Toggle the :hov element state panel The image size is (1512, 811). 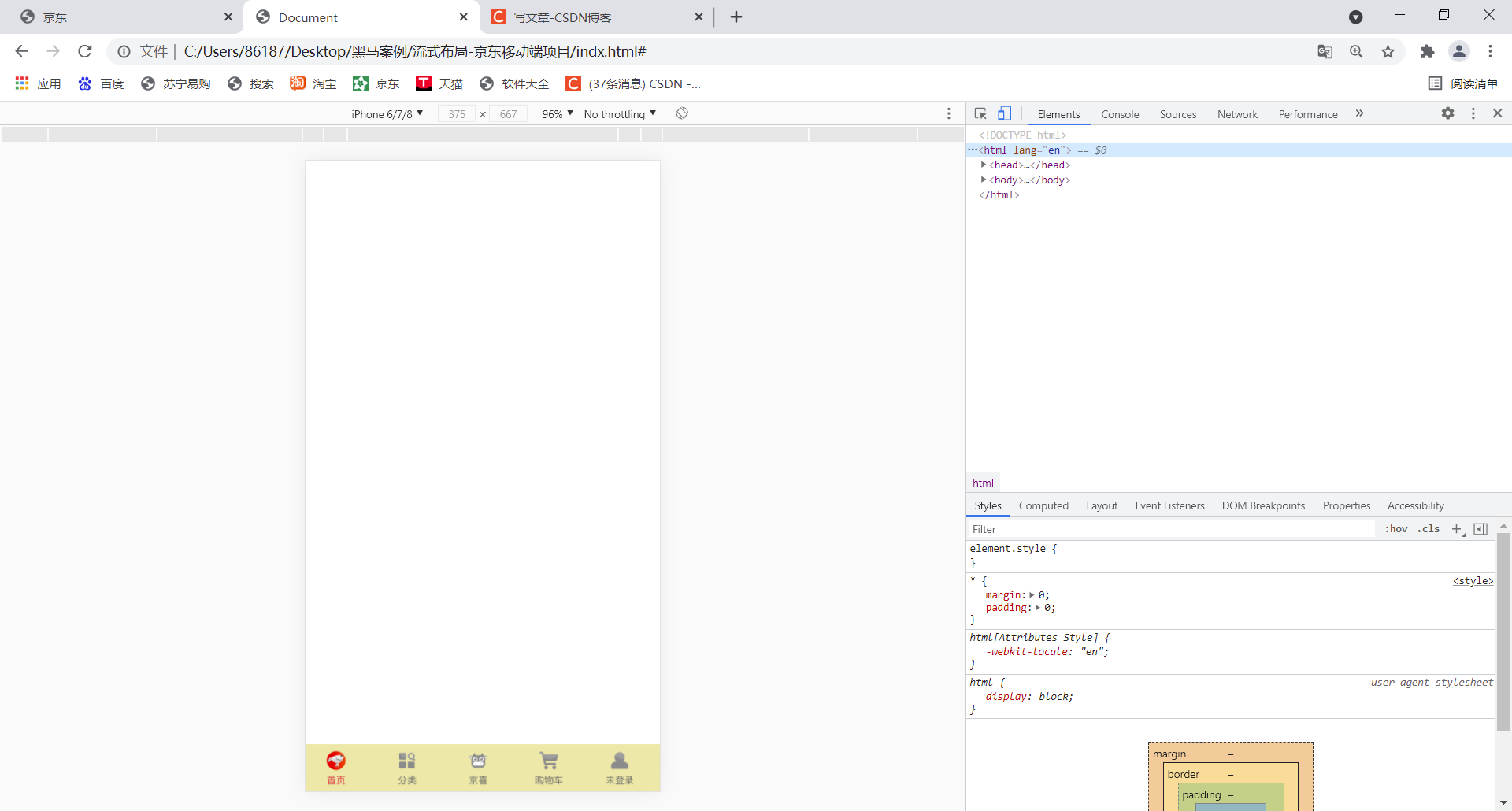tap(1396, 529)
